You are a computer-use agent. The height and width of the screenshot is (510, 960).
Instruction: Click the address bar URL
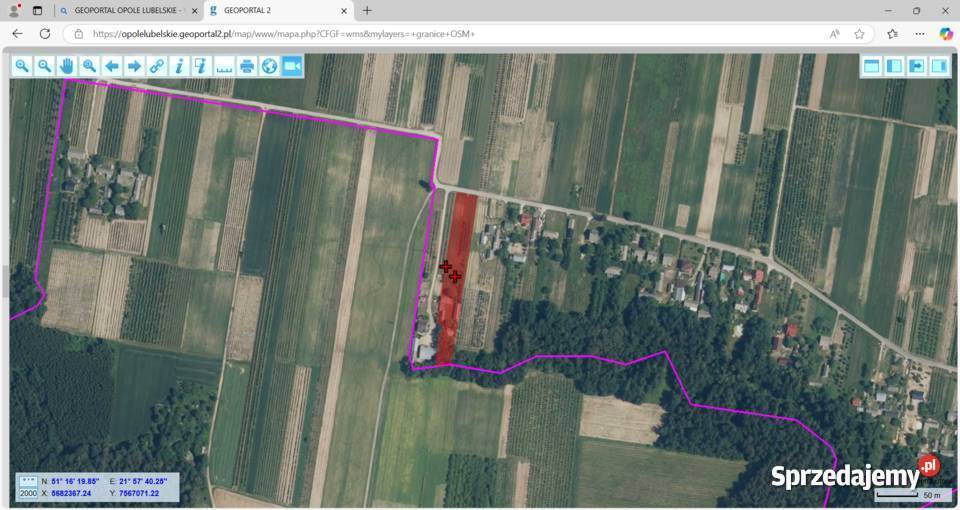(x=283, y=34)
